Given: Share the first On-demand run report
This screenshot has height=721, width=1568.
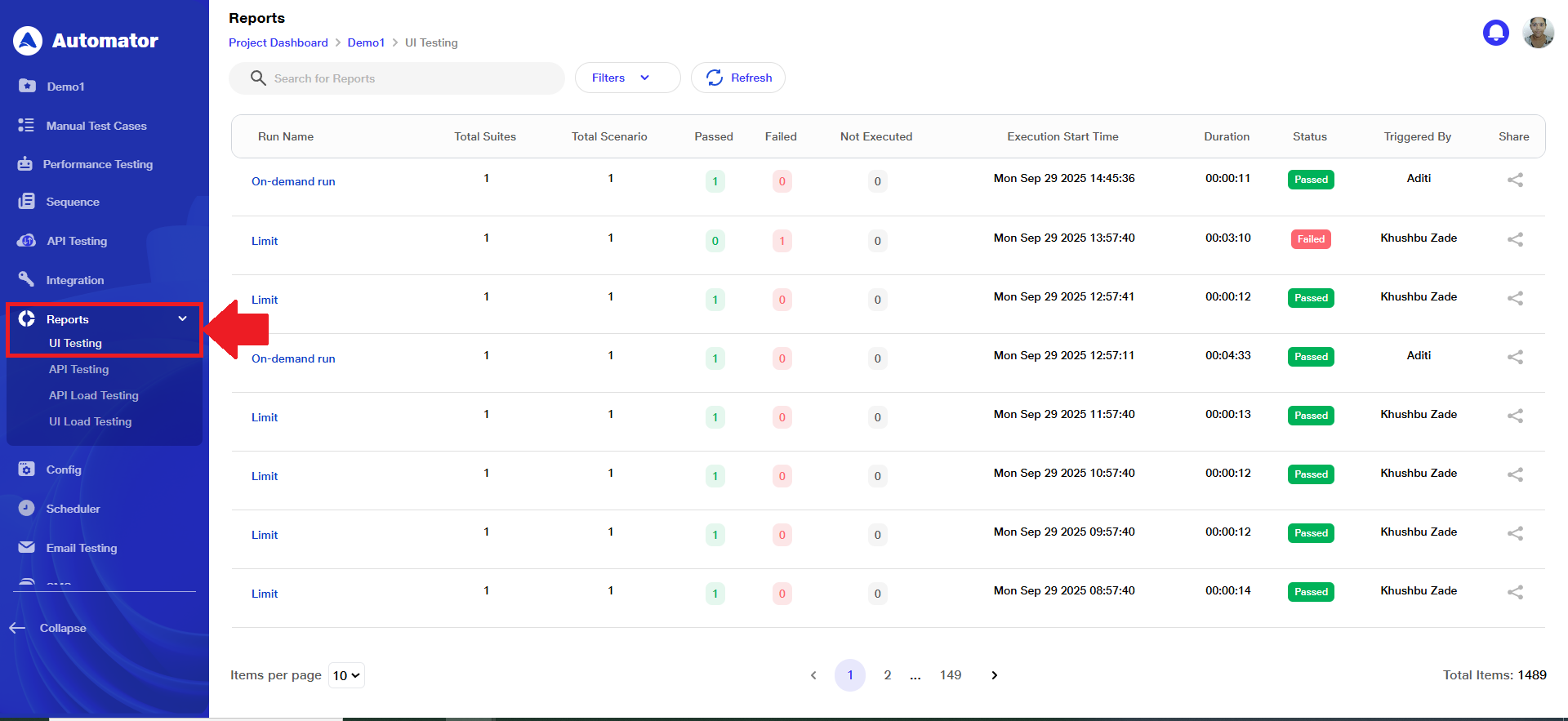Looking at the screenshot, I should click(1515, 180).
